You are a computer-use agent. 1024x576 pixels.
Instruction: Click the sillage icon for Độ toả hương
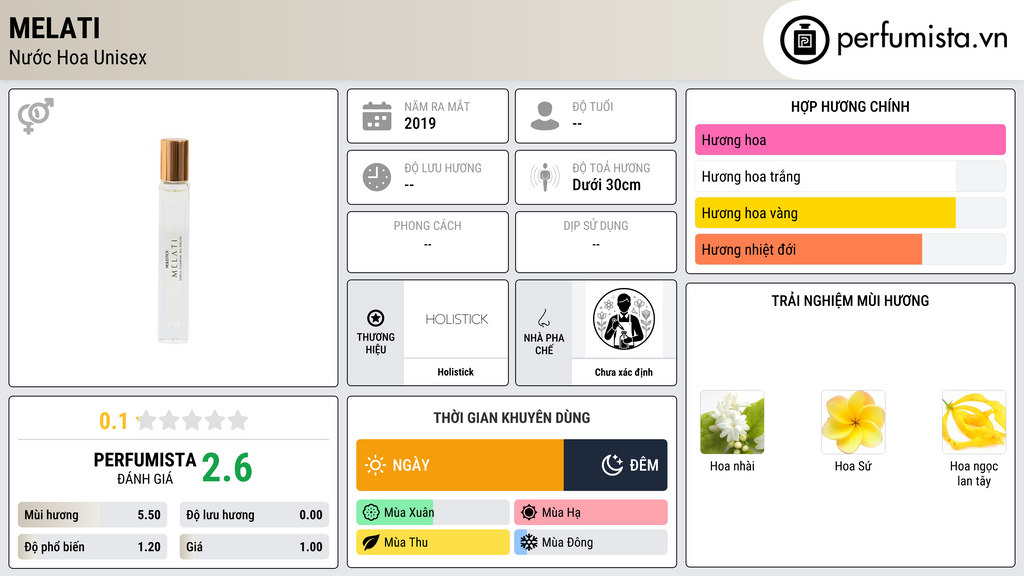point(545,177)
